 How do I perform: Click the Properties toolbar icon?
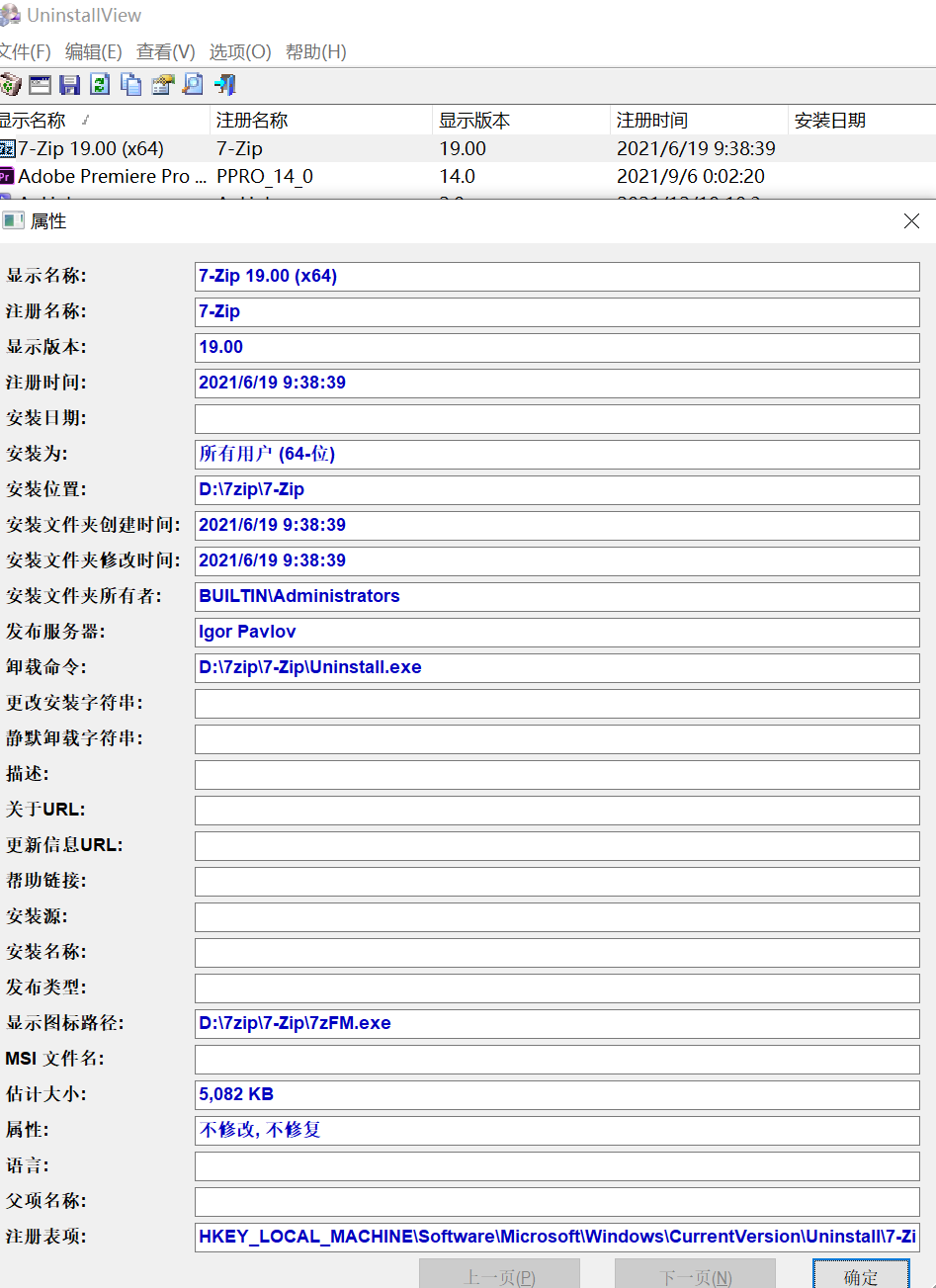coord(162,84)
